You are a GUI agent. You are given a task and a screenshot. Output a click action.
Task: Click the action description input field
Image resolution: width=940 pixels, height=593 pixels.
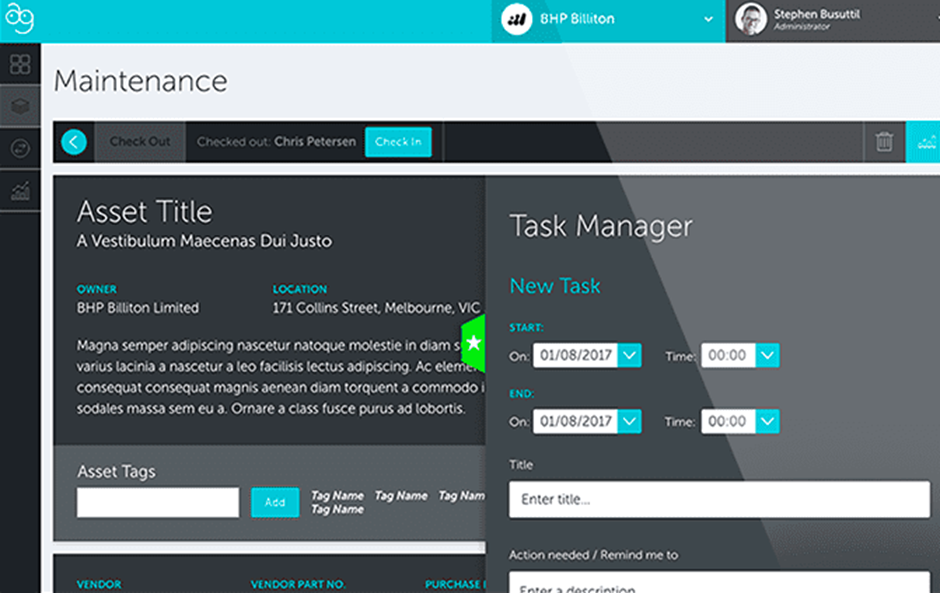719,582
